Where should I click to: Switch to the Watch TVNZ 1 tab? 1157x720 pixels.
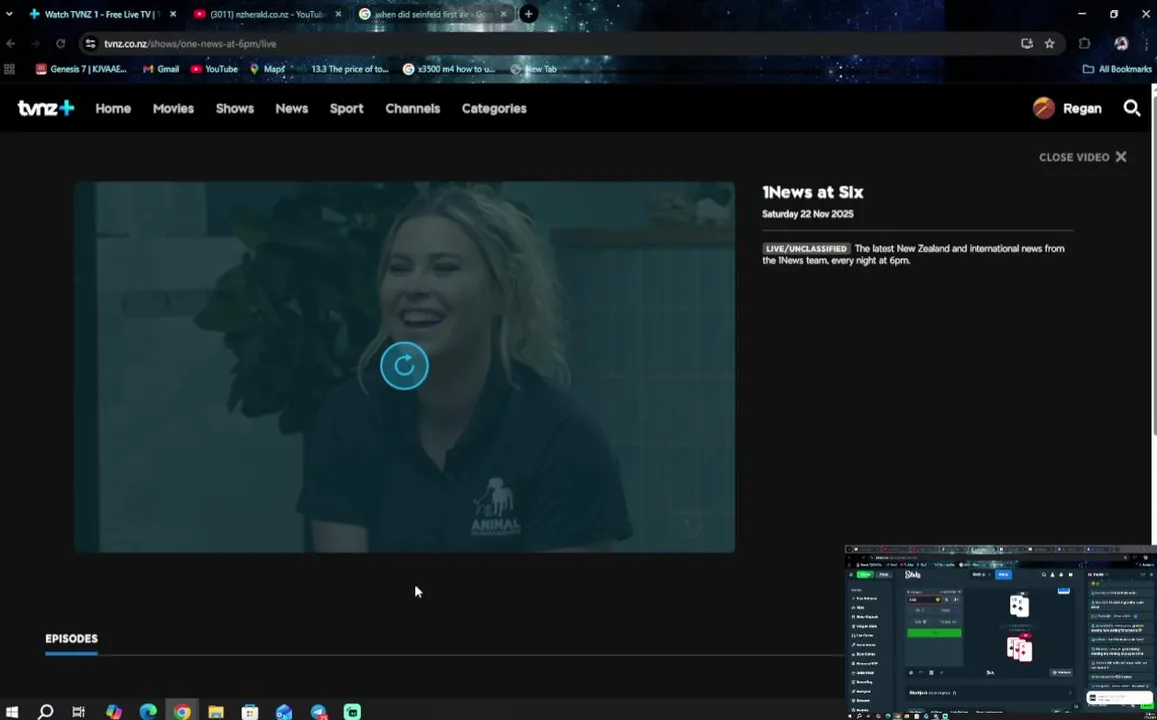[x=100, y=14]
